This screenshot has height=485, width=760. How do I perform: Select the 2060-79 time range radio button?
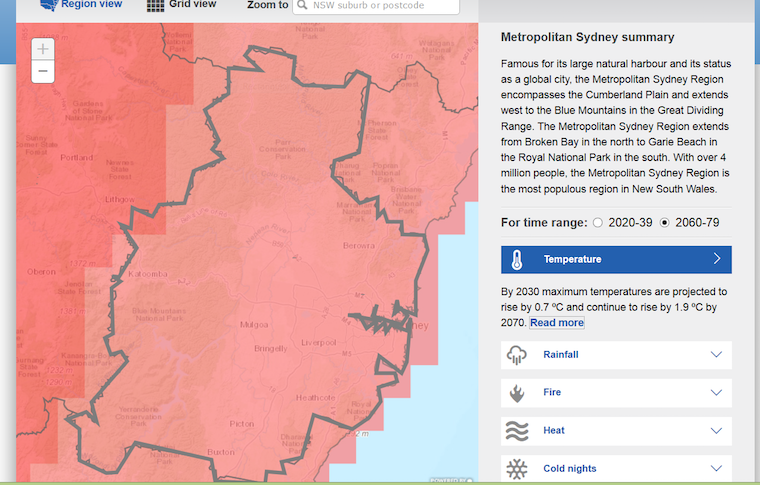click(x=665, y=222)
